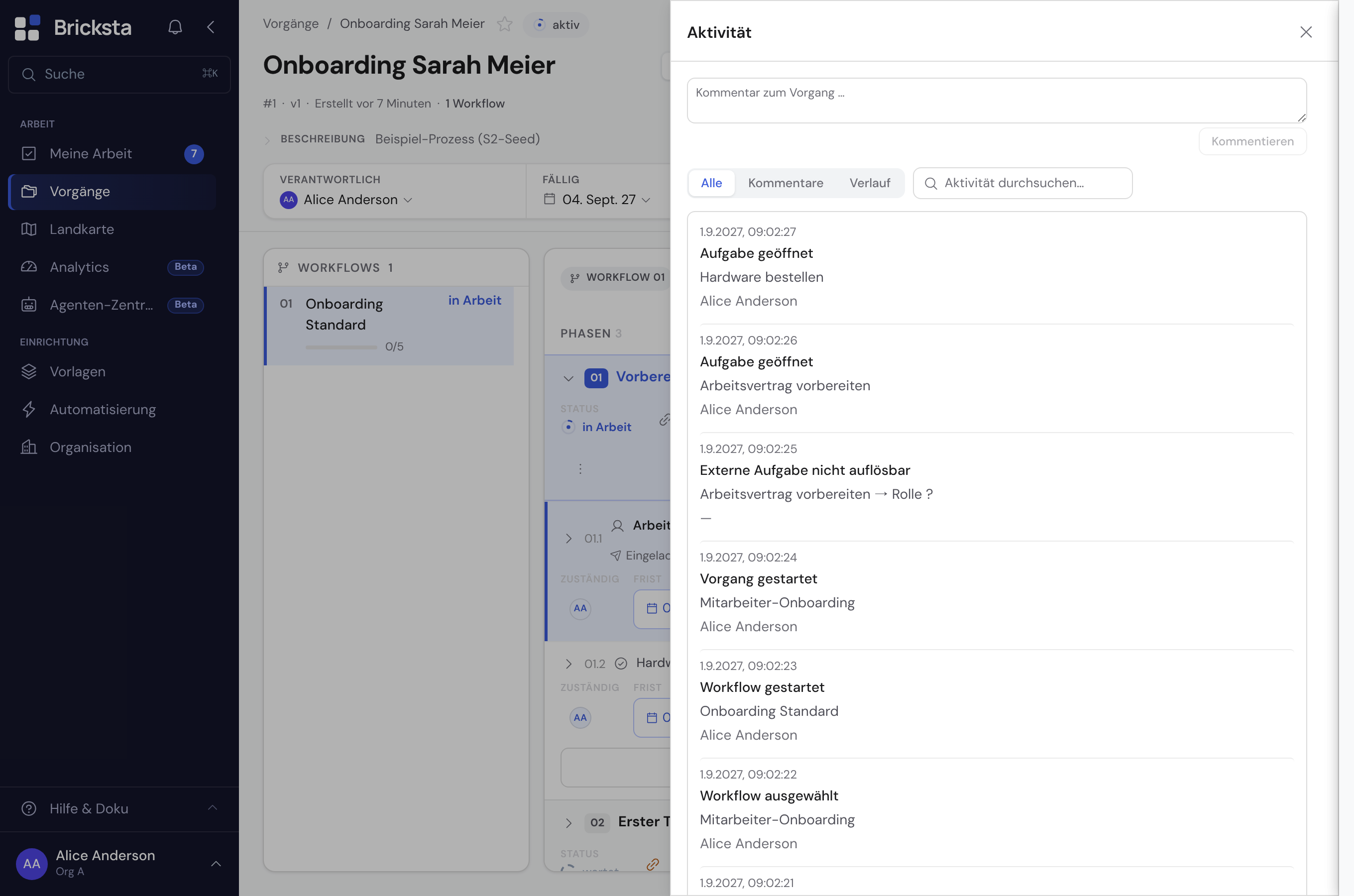Click the Aktivität durchsuchen search field
Screen dimensions: 1354x896
1022,183
